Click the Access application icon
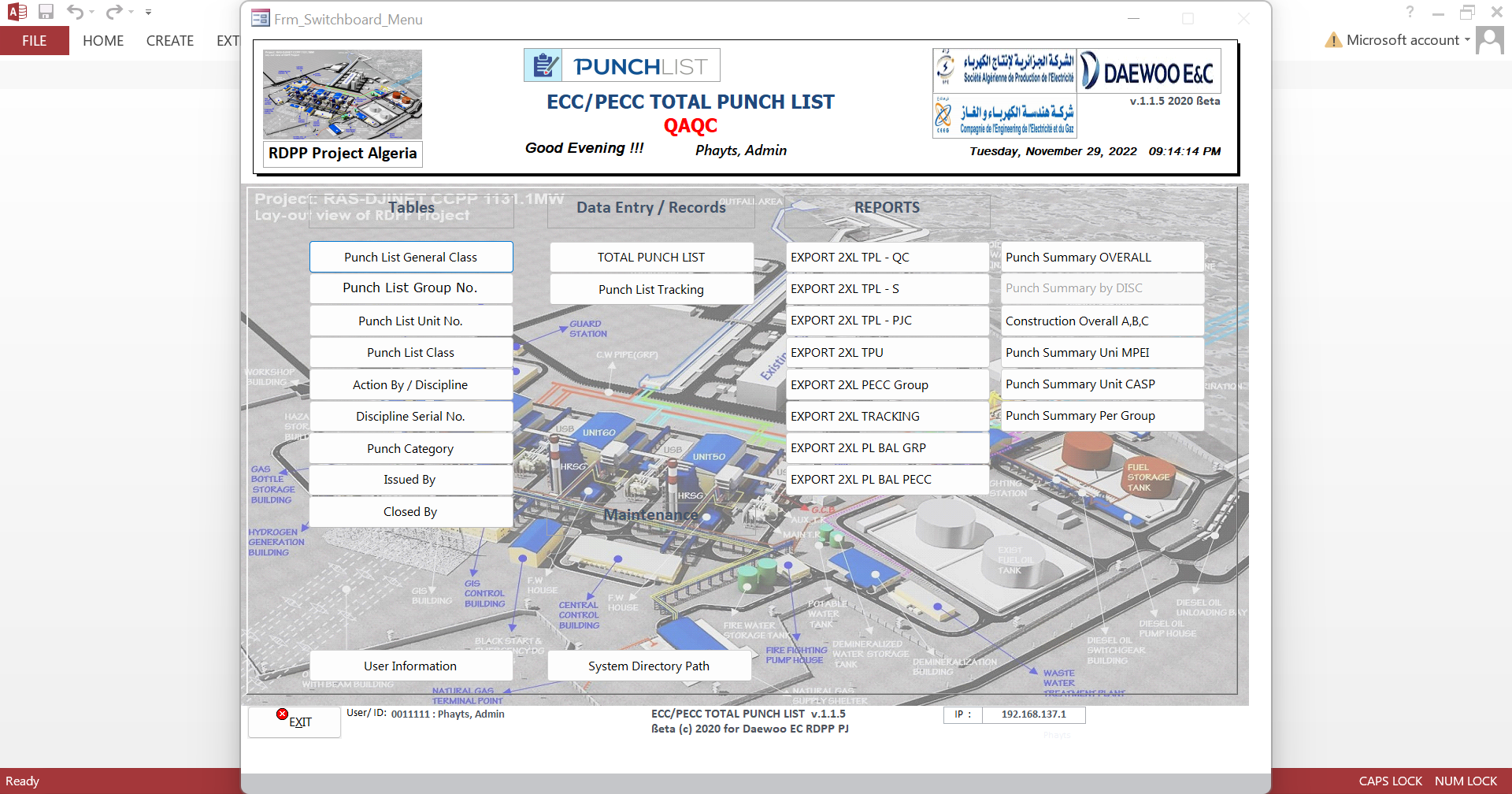 [17, 12]
